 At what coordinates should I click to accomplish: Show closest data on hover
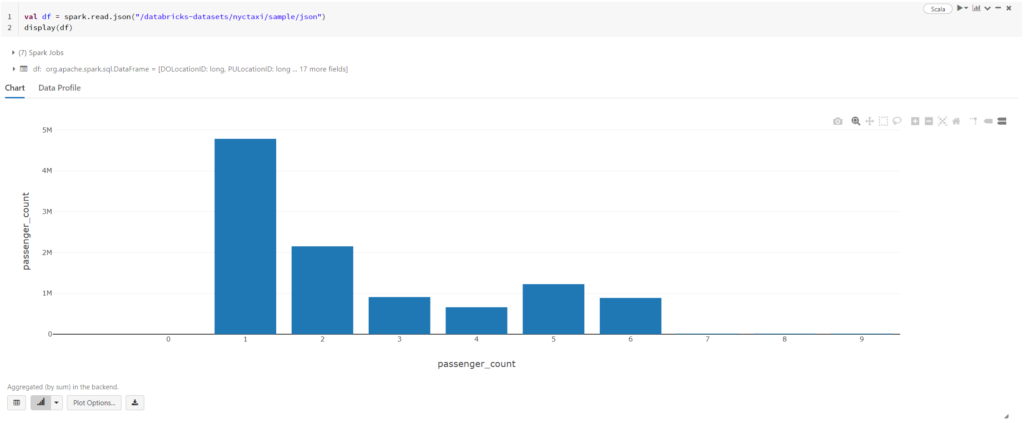click(988, 121)
